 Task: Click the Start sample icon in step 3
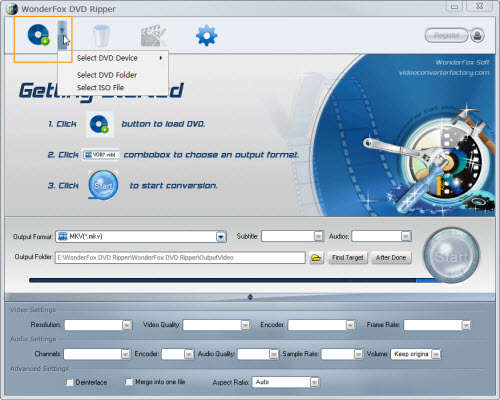pos(103,185)
